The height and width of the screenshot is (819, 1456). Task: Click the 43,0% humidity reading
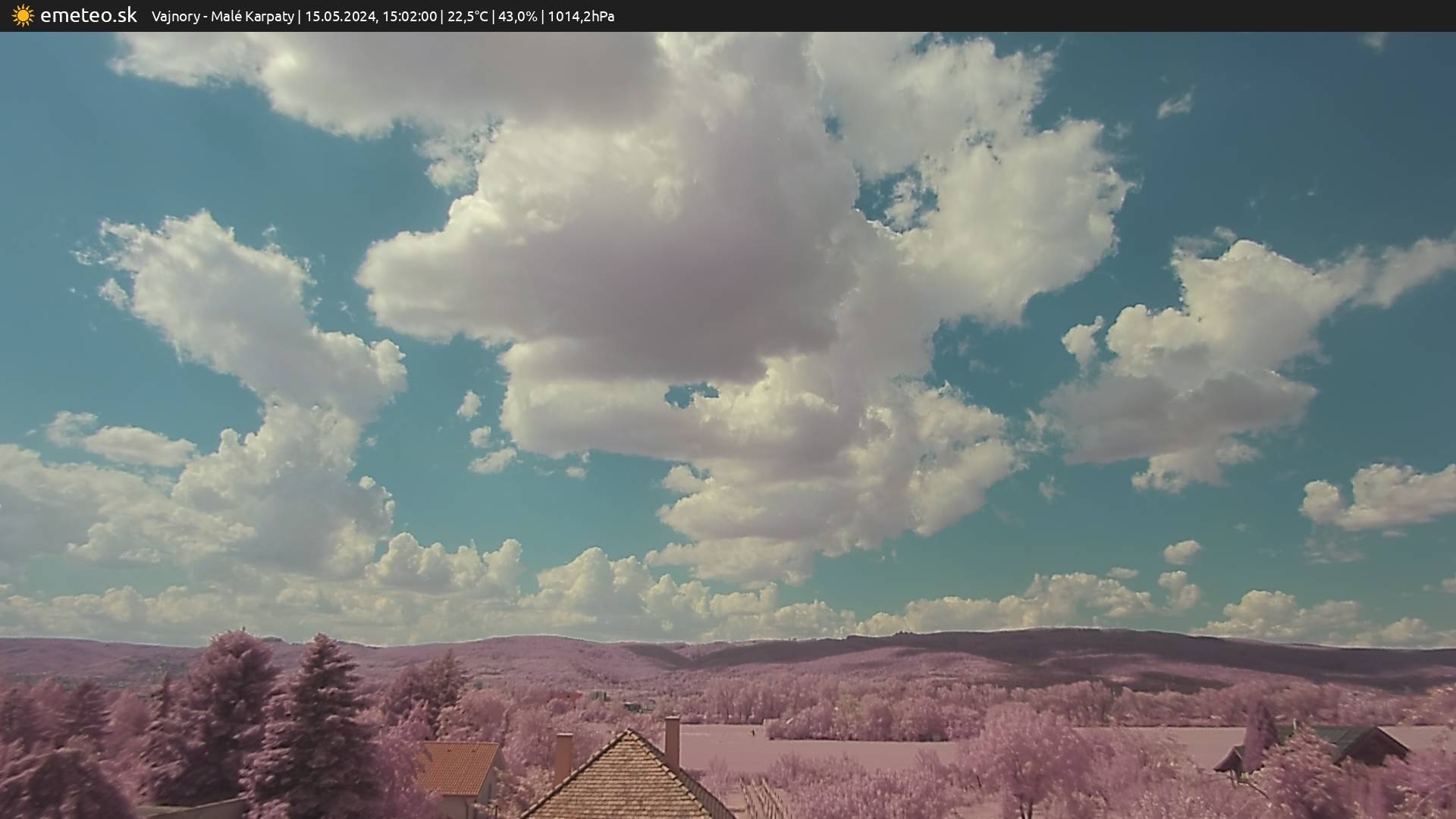pos(517,16)
